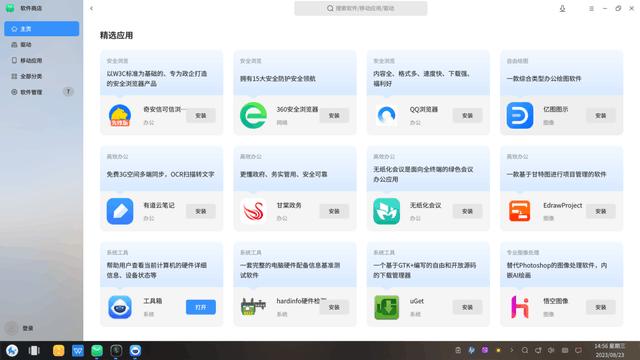
Task: Select the 无纸化会议 teal icon
Action: coord(386,211)
